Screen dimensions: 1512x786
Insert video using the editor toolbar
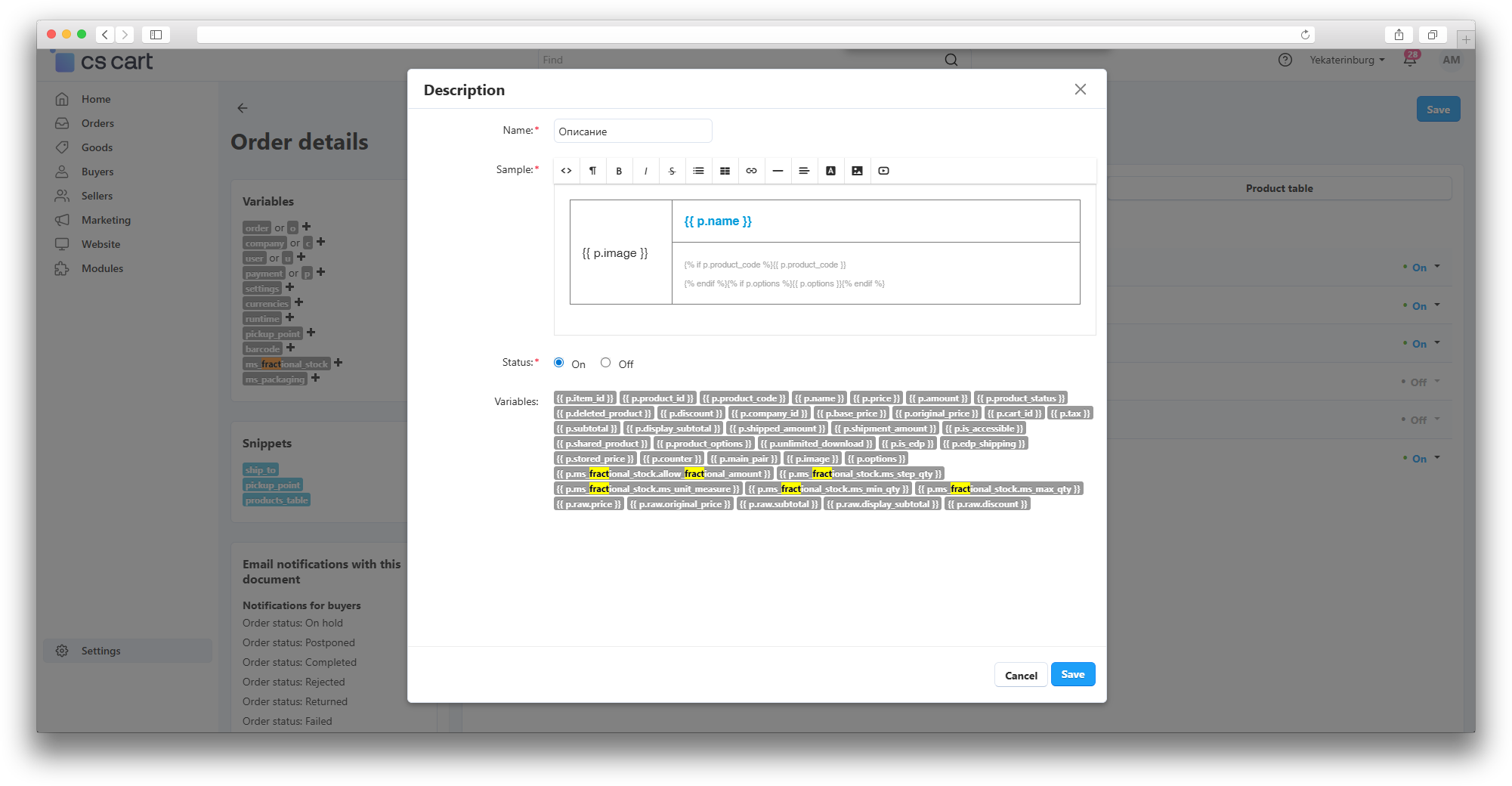[883, 171]
